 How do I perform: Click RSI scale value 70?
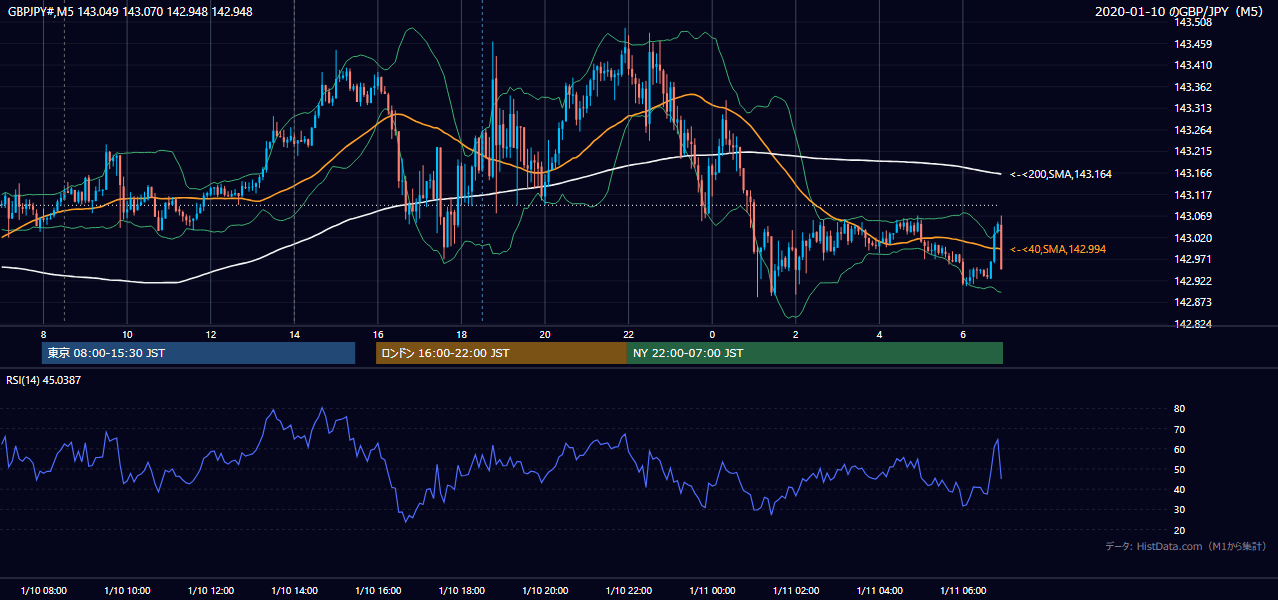click(x=1180, y=429)
